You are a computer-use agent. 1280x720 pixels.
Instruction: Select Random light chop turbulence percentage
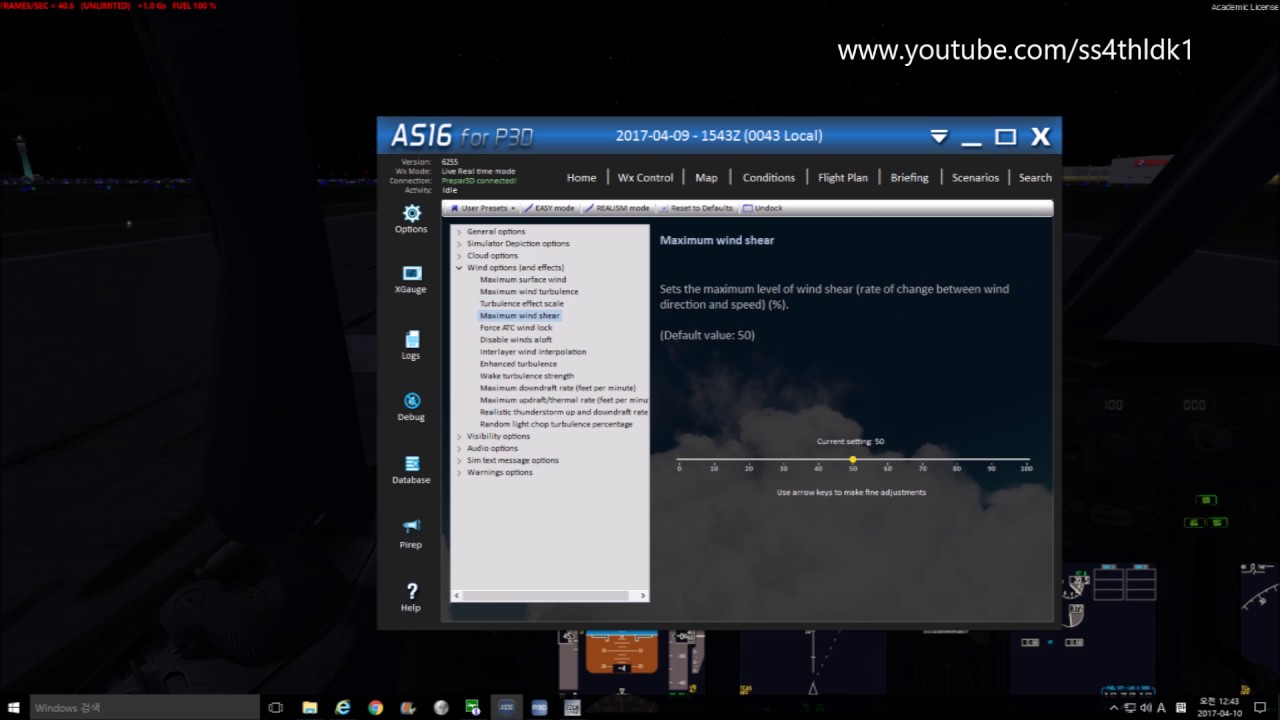(x=555, y=424)
